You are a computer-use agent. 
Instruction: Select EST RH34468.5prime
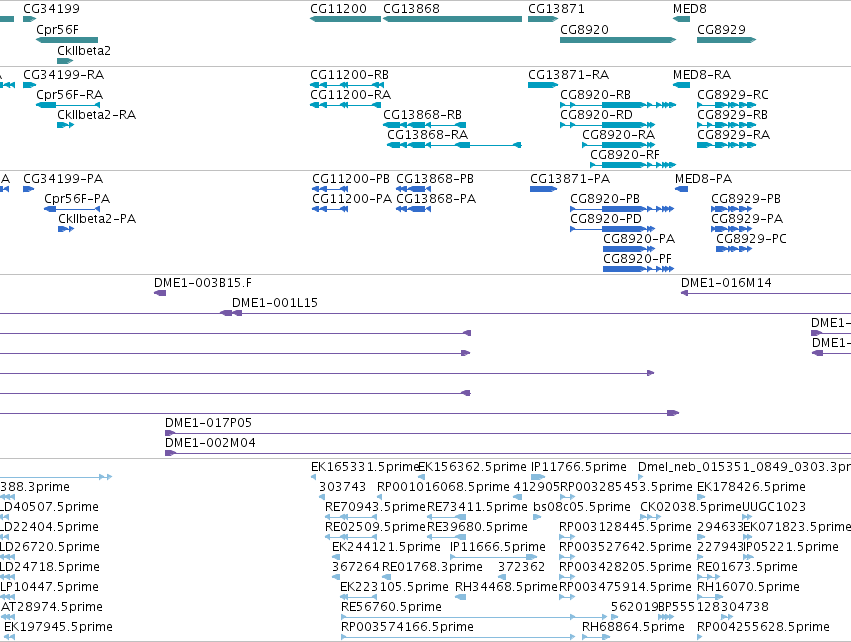pyautogui.click(x=506, y=587)
